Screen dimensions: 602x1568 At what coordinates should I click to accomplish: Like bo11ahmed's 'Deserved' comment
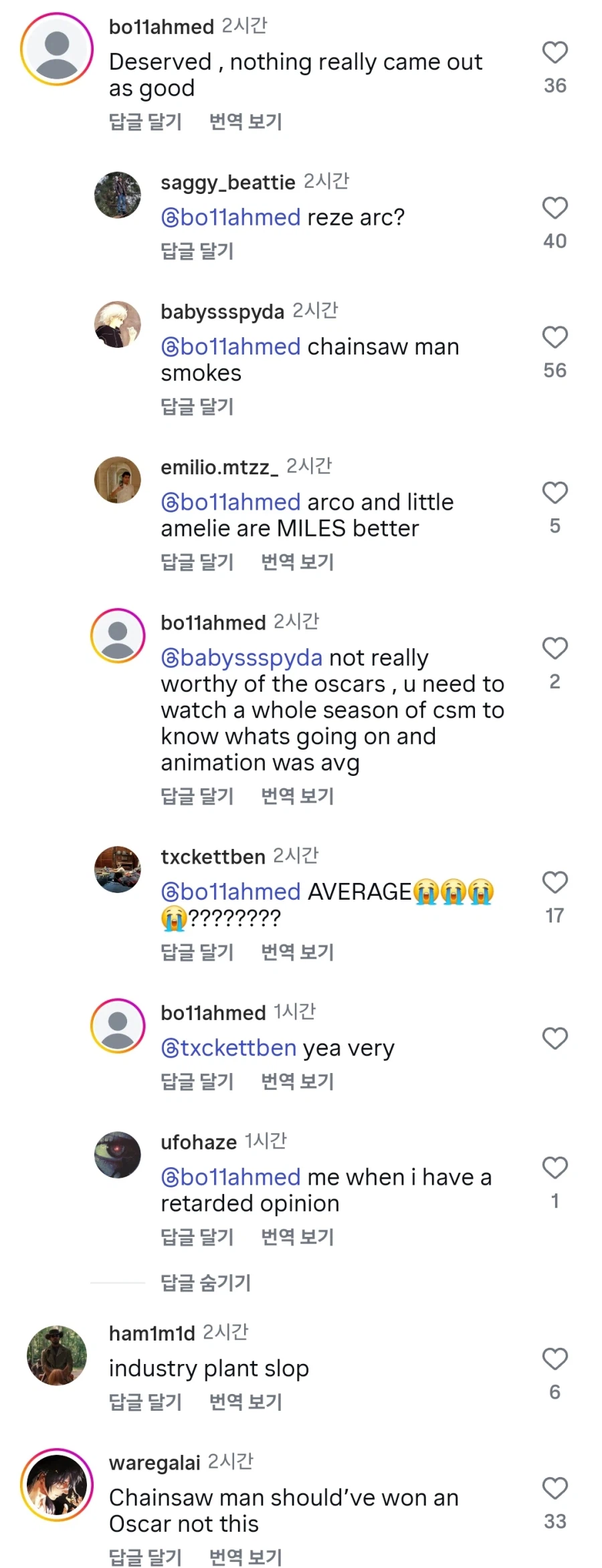(x=555, y=53)
